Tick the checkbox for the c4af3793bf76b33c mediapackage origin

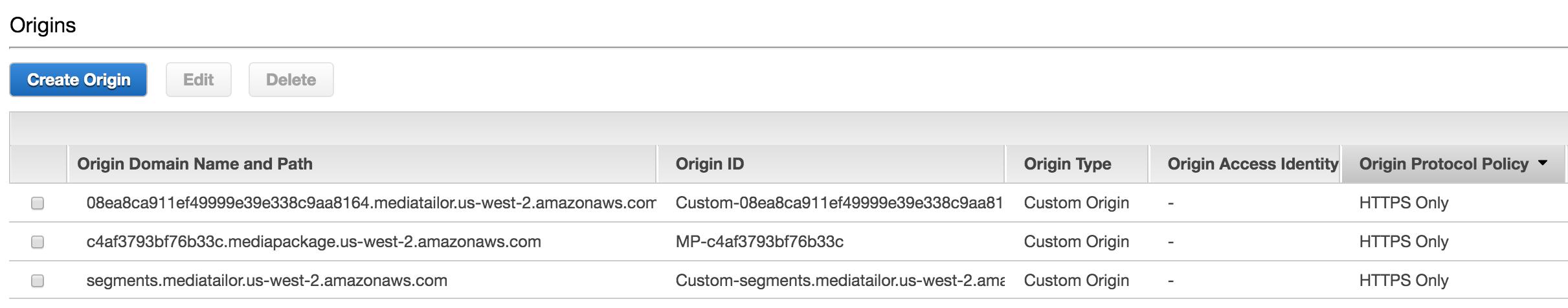pos(38,242)
